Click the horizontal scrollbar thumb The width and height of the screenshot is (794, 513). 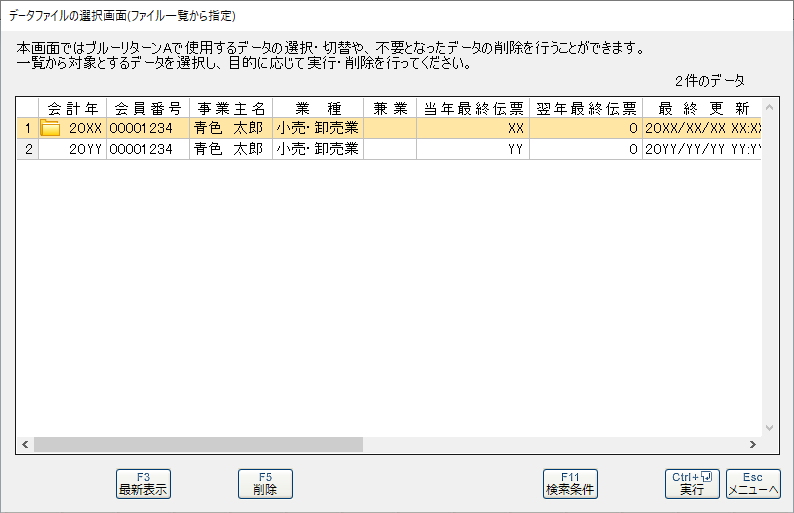click(198, 444)
